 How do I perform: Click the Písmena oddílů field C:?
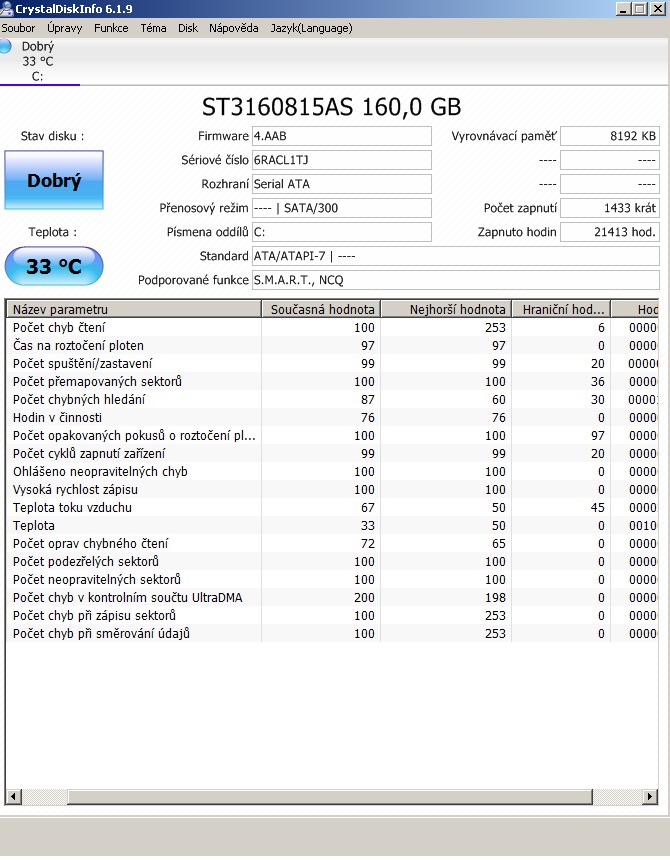[x=342, y=232]
